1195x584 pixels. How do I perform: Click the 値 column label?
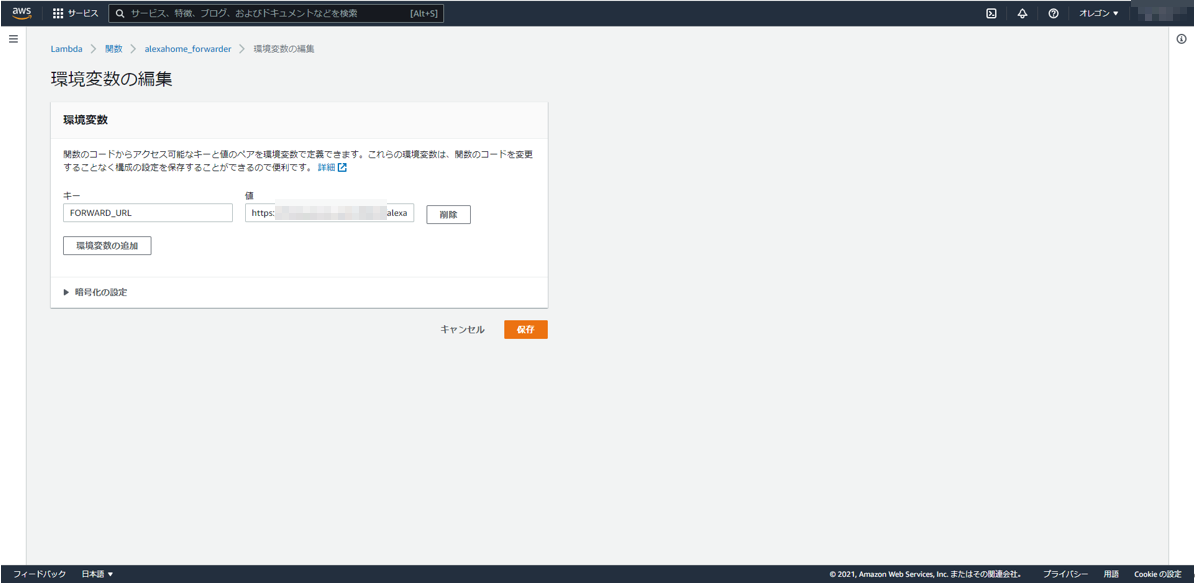click(249, 196)
